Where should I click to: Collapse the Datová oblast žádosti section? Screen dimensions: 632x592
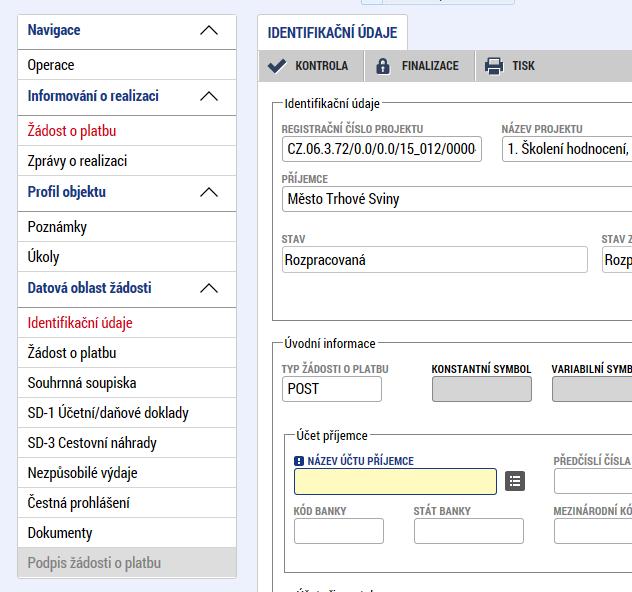pyautogui.click(x=209, y=288)
